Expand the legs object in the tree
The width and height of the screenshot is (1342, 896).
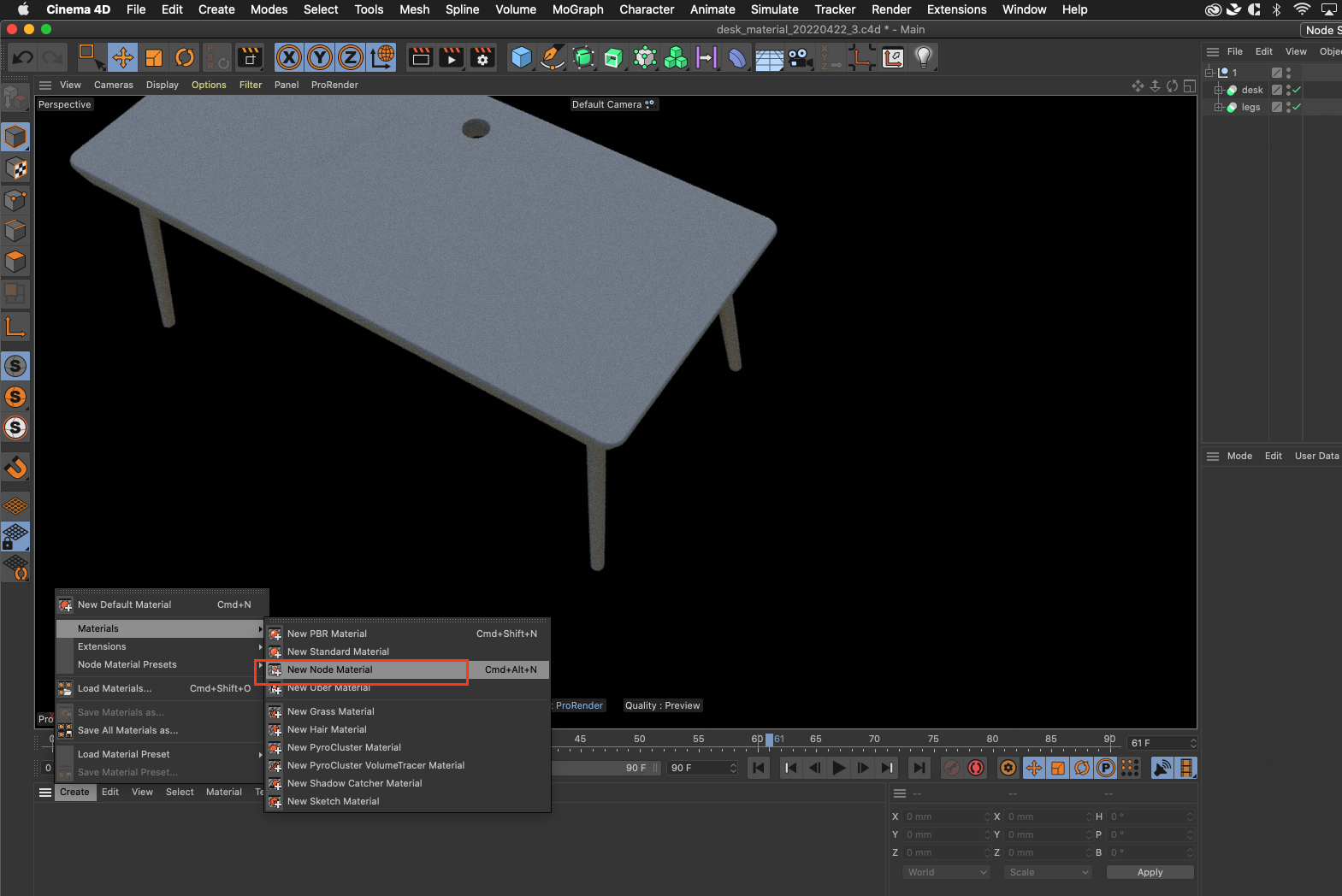(x=1219, y=107)
